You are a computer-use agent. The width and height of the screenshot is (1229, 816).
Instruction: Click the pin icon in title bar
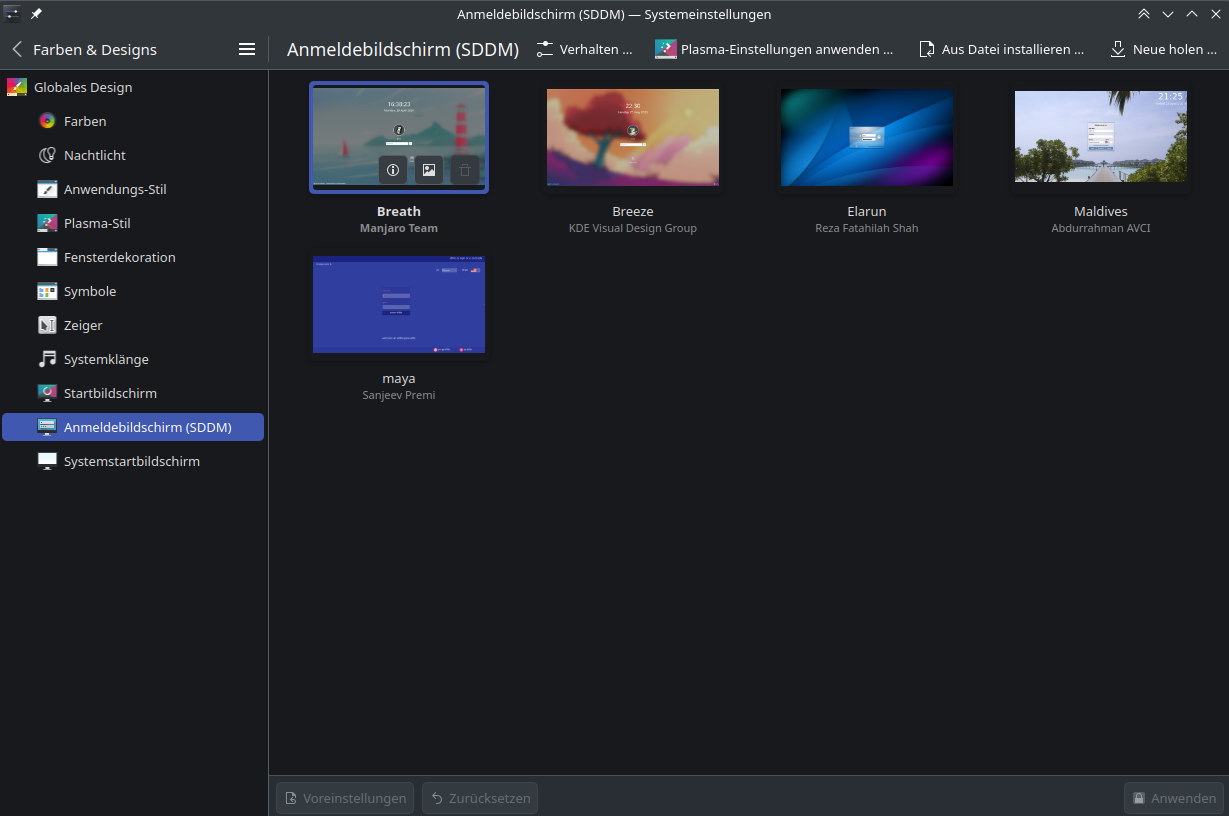(36, 14)
